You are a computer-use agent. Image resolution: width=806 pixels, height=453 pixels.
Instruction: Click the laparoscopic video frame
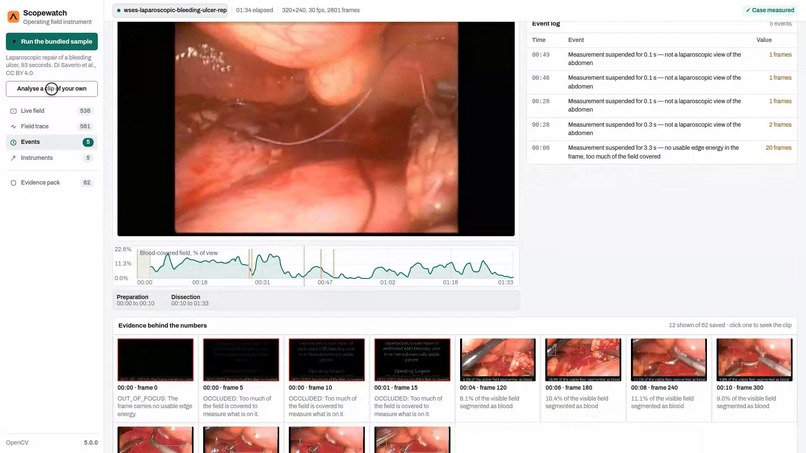[316, 129]
